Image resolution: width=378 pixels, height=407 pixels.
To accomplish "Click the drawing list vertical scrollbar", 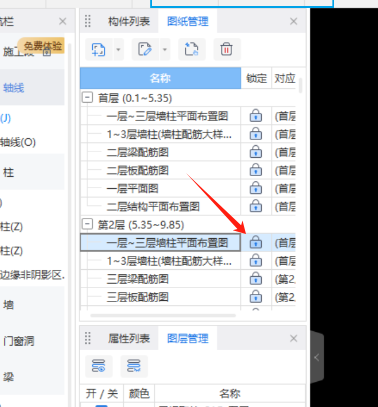I will (301, 85).
